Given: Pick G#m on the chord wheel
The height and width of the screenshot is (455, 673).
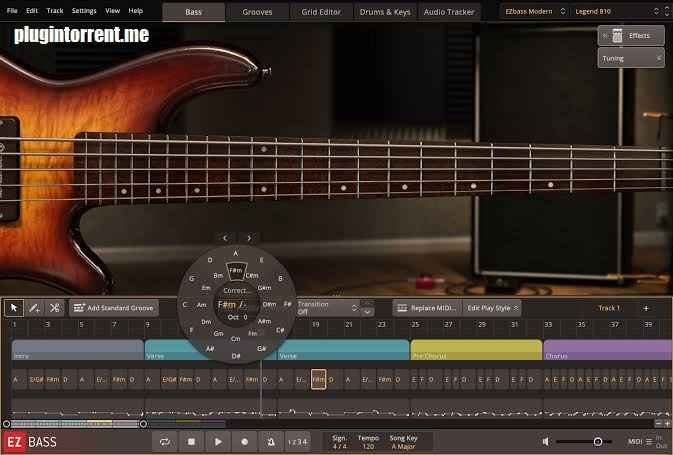Looking at the screenshot, I should pos(264,288).
